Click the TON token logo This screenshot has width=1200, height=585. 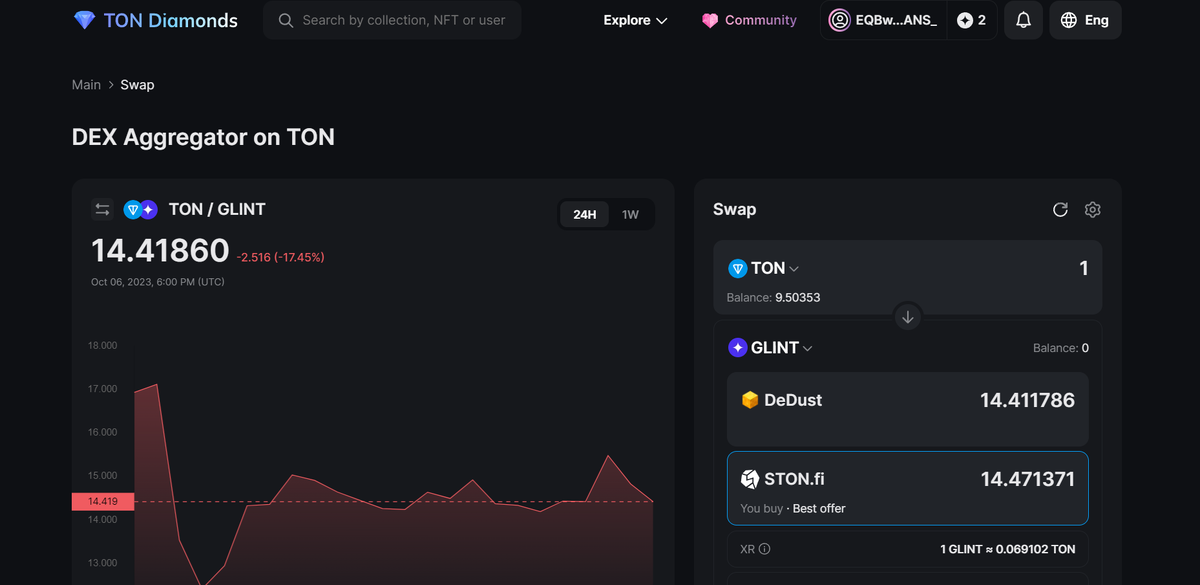(738, 268)
